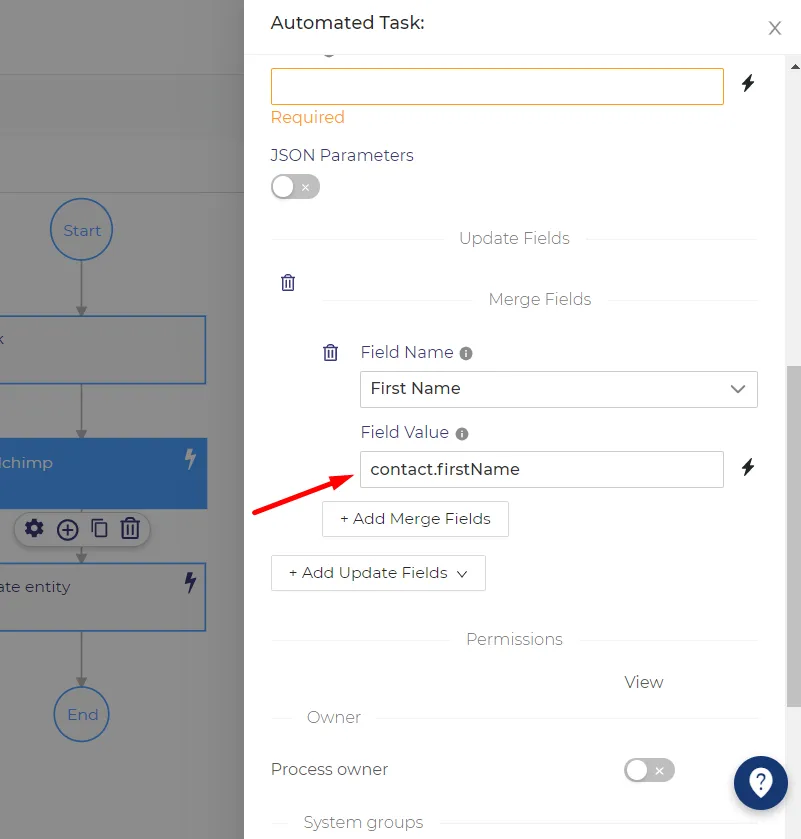
Task: Delete the First Name merge field row
Action: 330,353
